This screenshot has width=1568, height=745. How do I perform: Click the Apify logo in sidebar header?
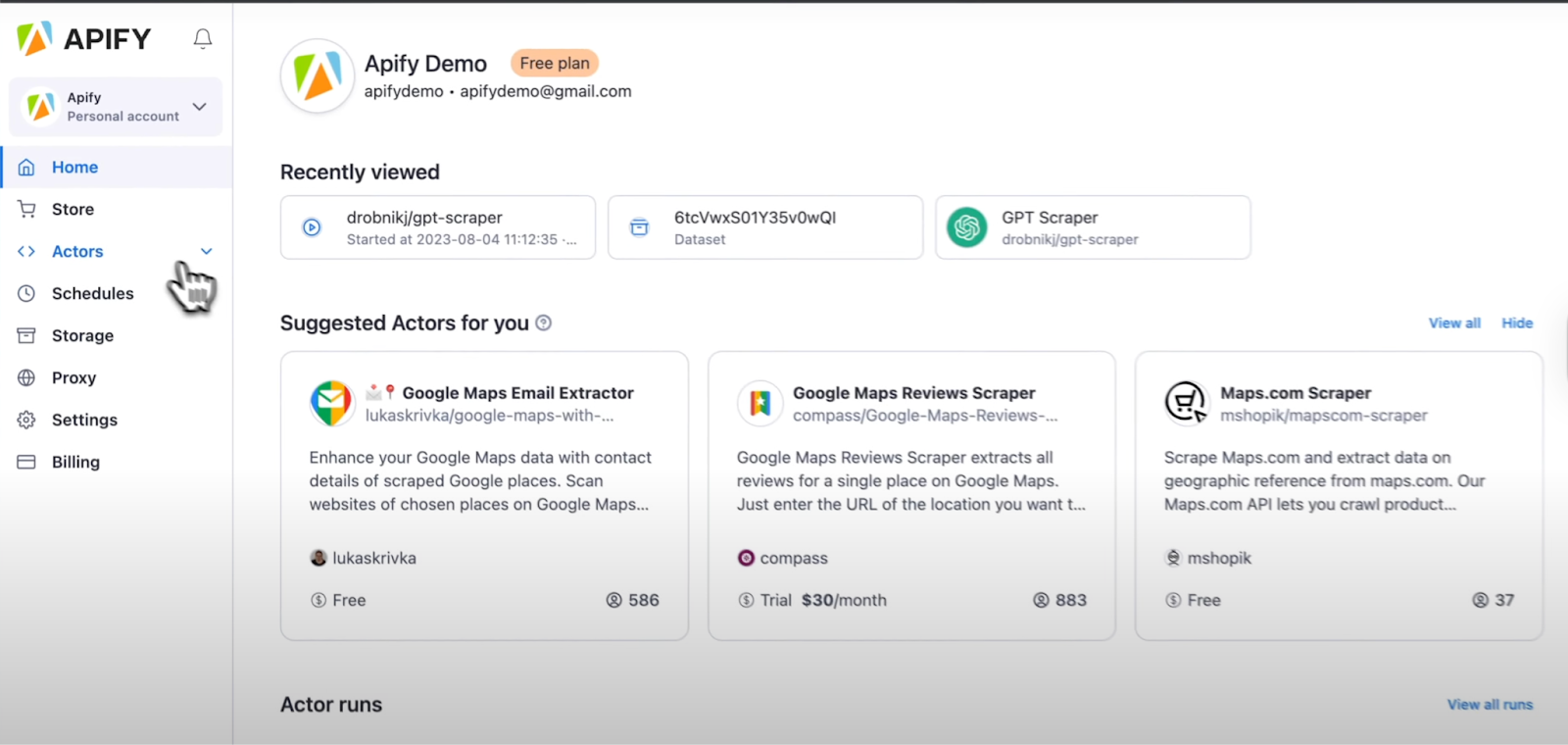coord(84,38)
